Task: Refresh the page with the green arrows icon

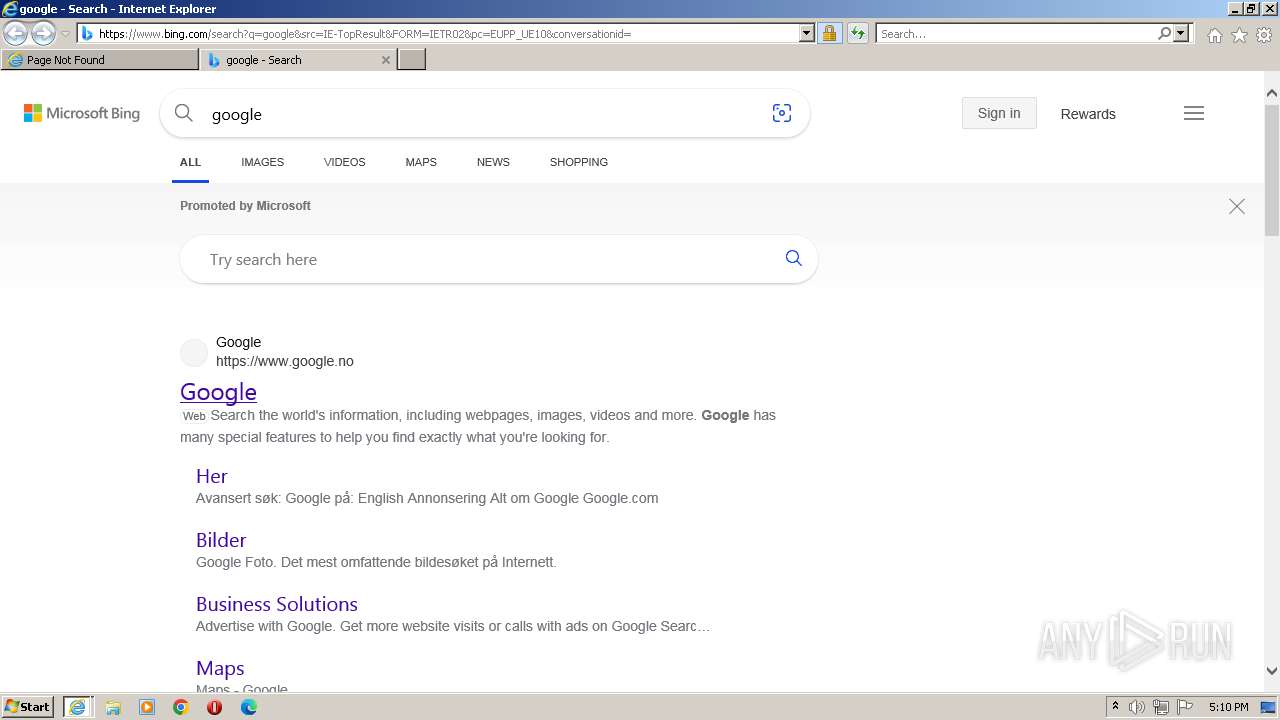Action: [858, 33]
